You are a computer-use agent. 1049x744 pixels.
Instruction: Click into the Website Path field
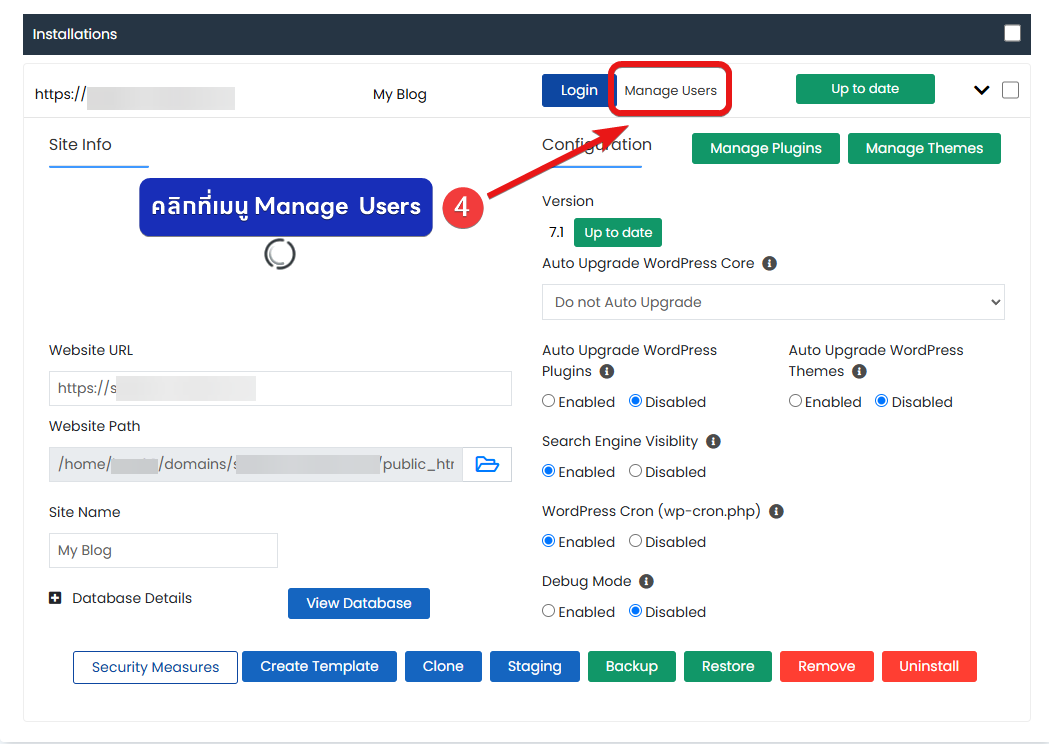(256, 464)
